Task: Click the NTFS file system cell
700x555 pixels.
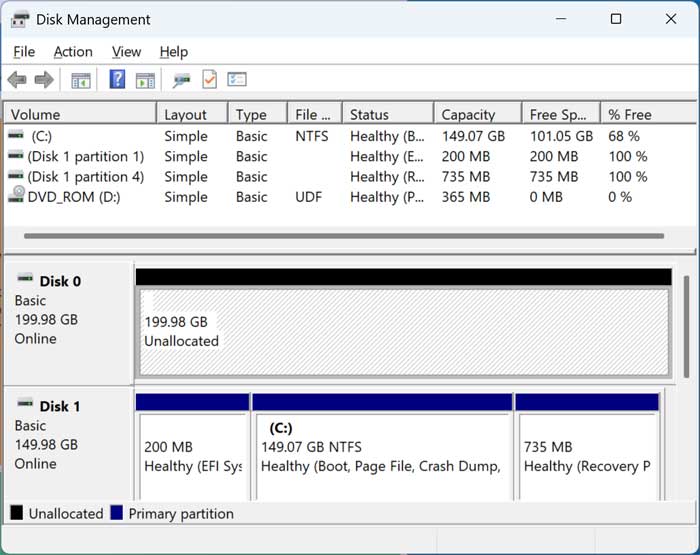Action: coord(312,136)
